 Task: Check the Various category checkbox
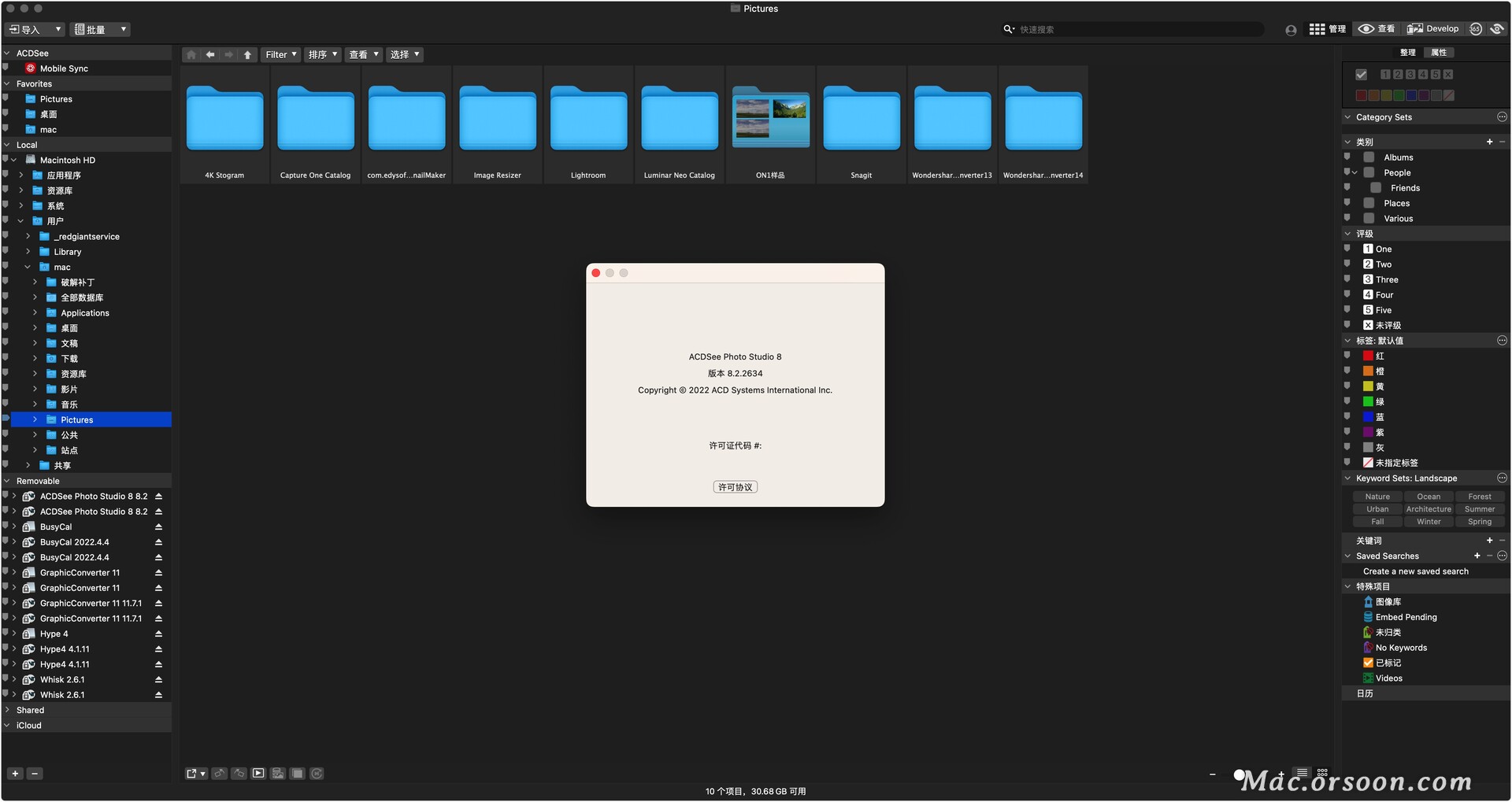pos(1369,219)
